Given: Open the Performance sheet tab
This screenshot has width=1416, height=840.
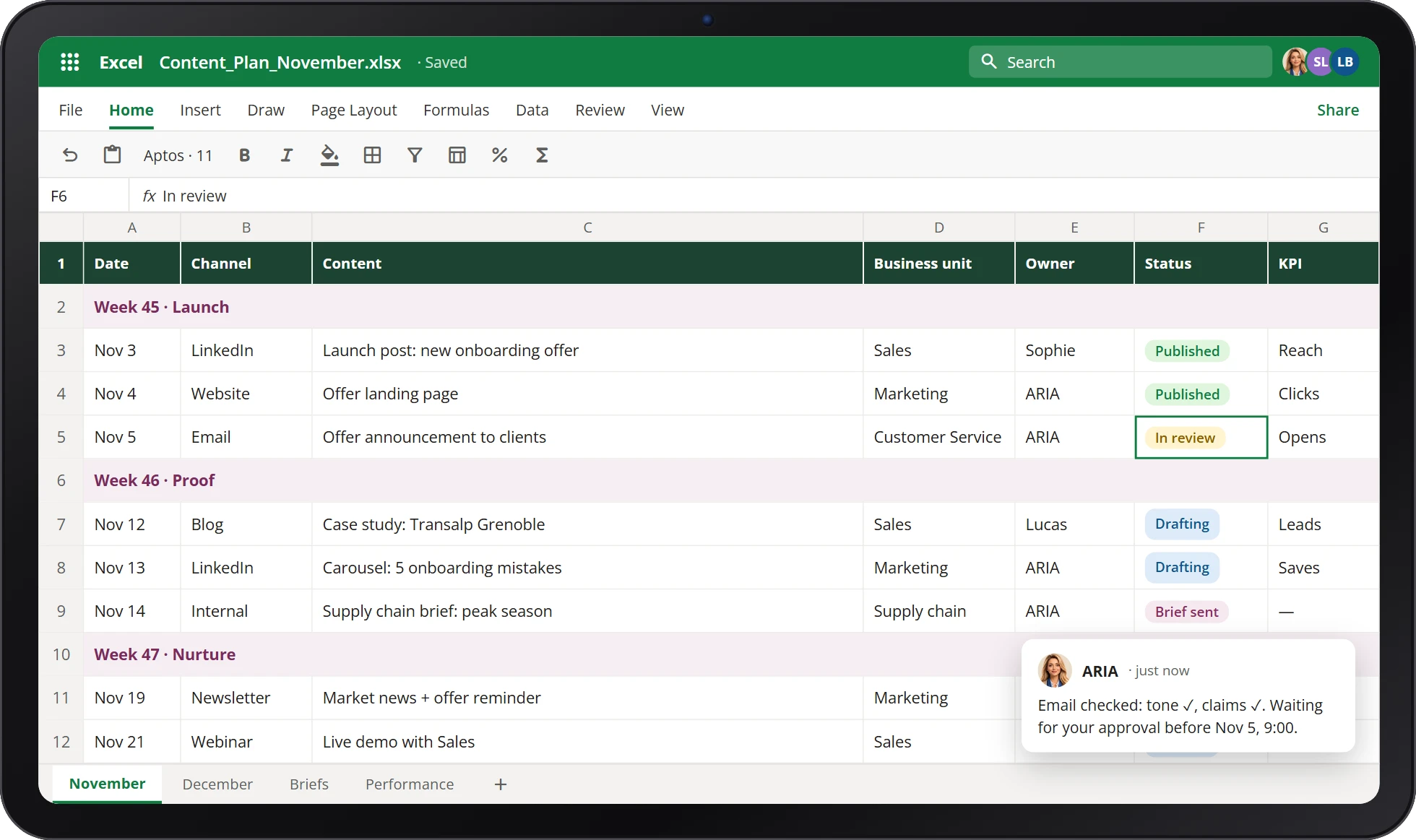Looking at the screenshot, I should tap(410, 784).
